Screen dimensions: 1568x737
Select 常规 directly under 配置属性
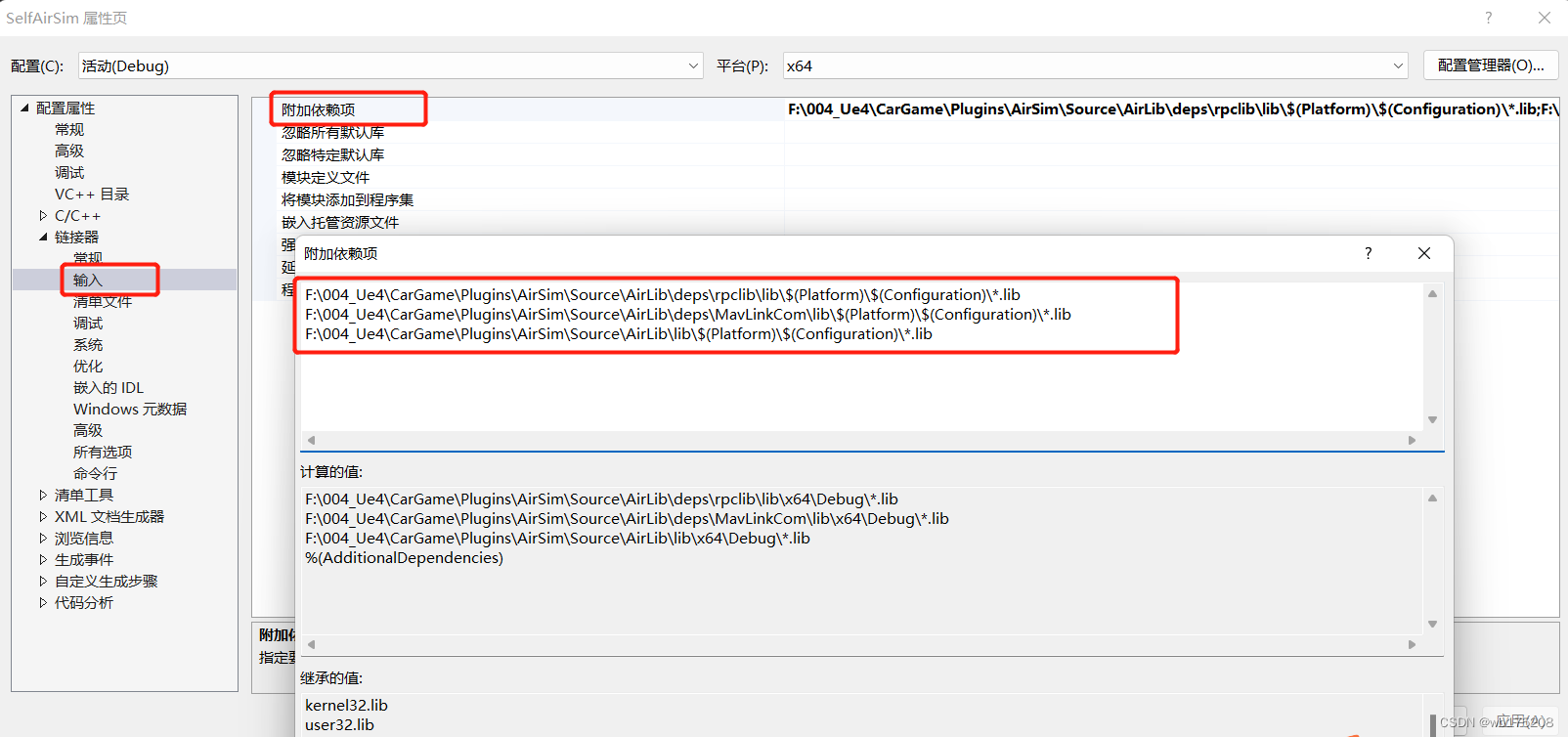coord(69,129)
